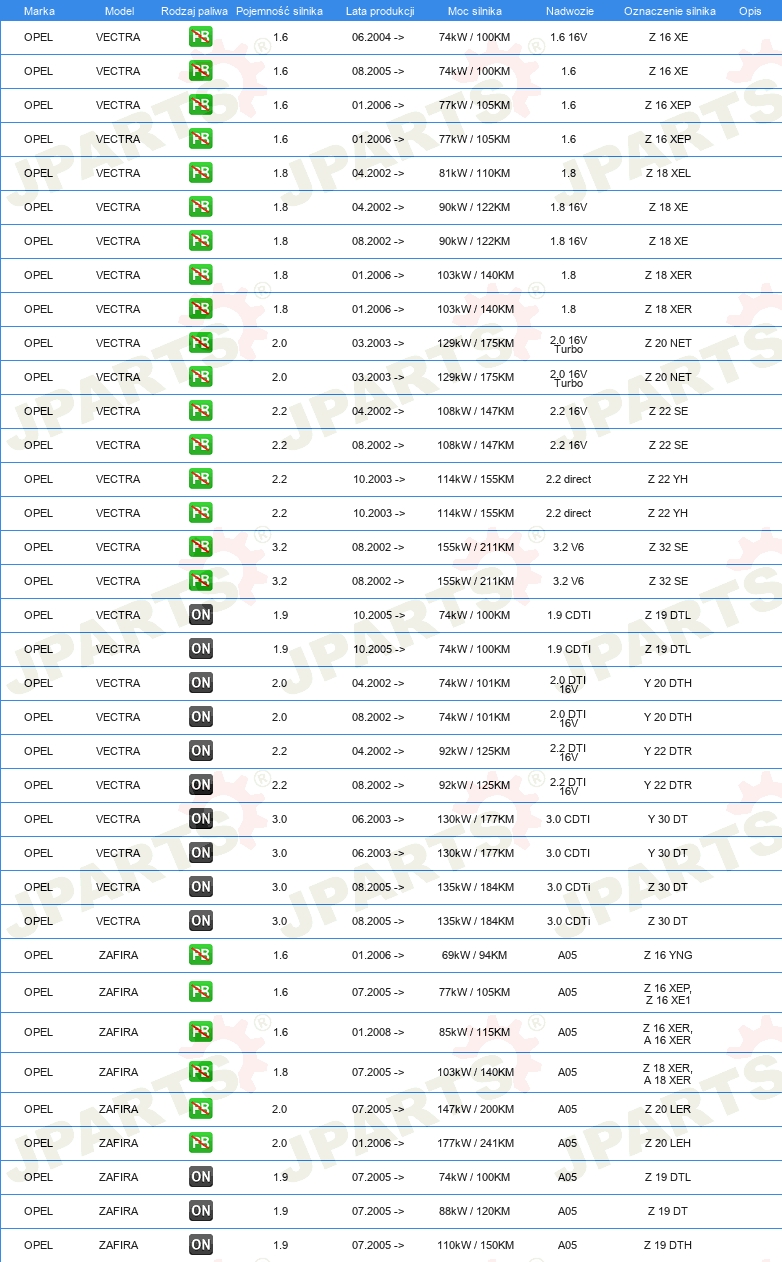Click diesel ON icon in Y 20 DTH 04.2002 row
Viewport: 782px width, 1262px height.
click(x=201, y=683)
